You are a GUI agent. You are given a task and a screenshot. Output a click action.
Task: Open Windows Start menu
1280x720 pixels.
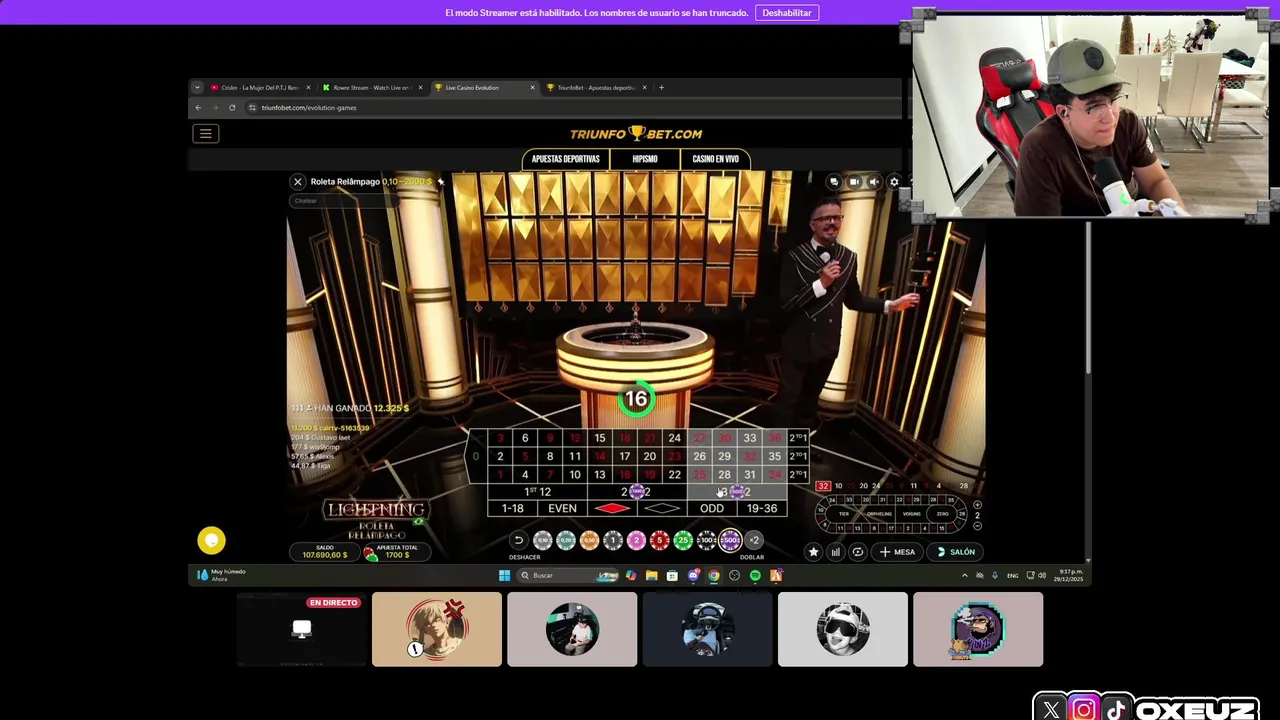504,575
